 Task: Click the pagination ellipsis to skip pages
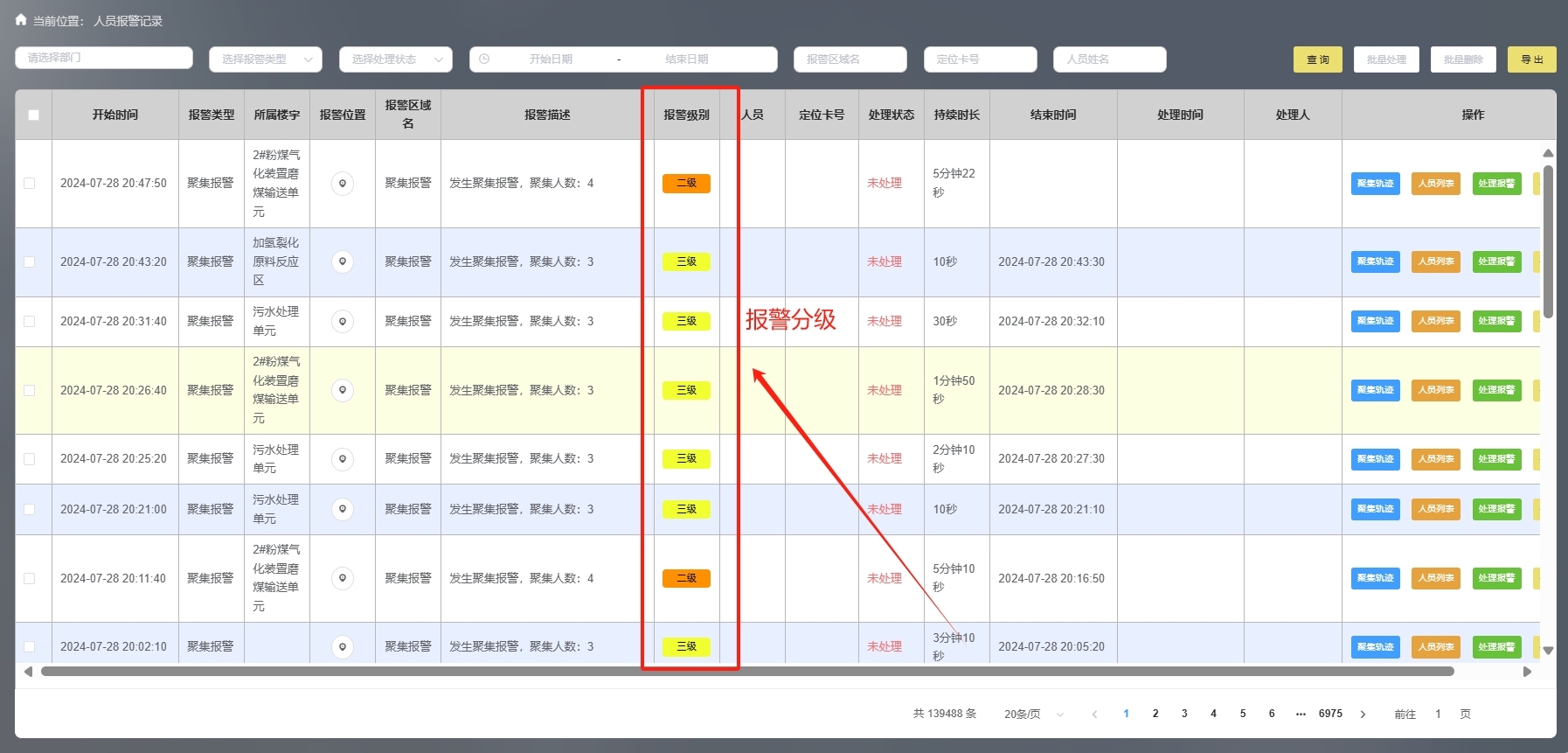coord(1301,714)
